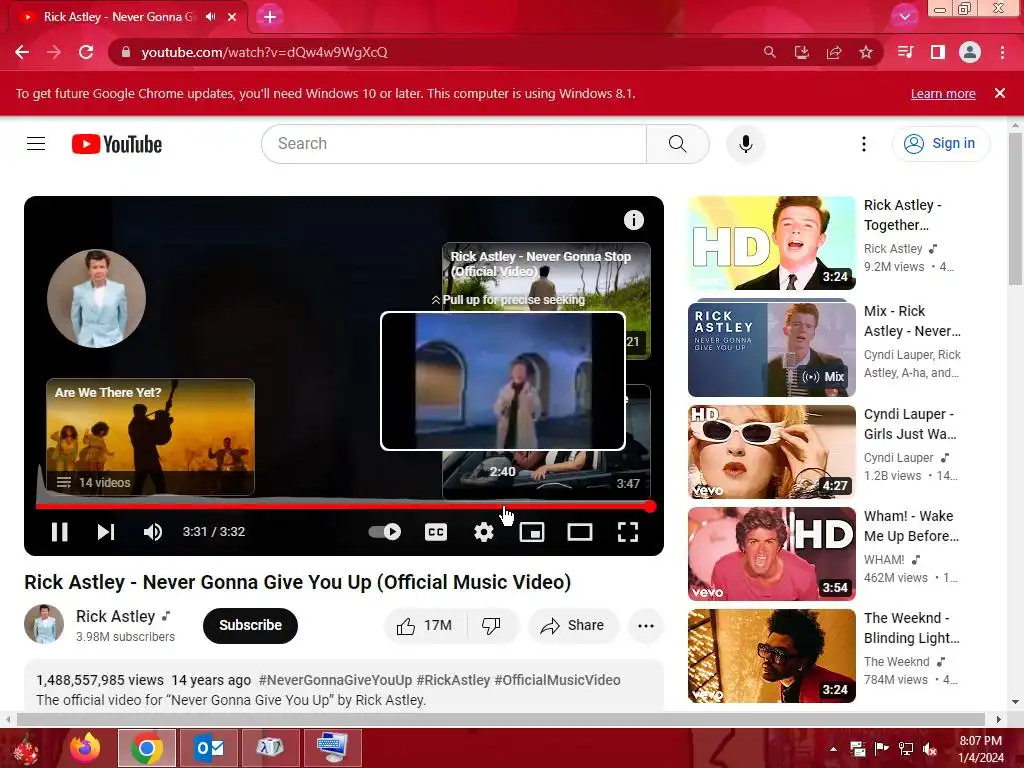Launch Firefox from the taskbar
This screenshot has width=1024, height=768.
pos(85,748)
